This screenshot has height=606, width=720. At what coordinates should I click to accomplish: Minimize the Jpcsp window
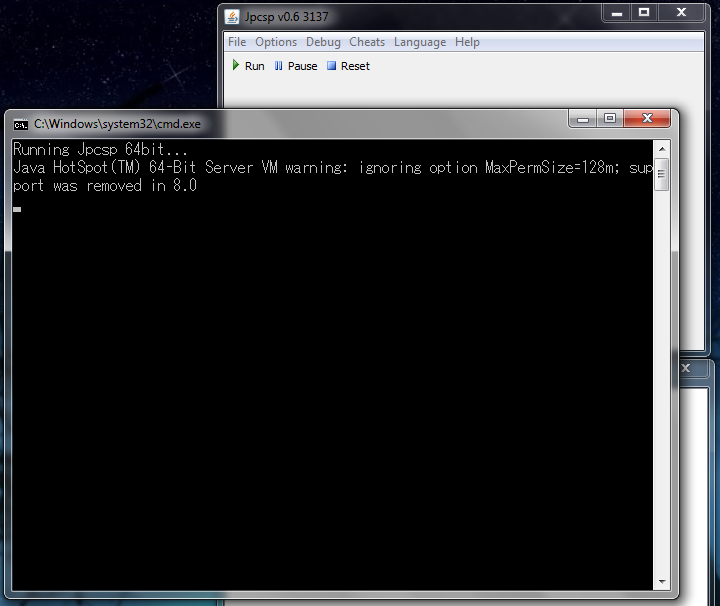click(617, 13)
